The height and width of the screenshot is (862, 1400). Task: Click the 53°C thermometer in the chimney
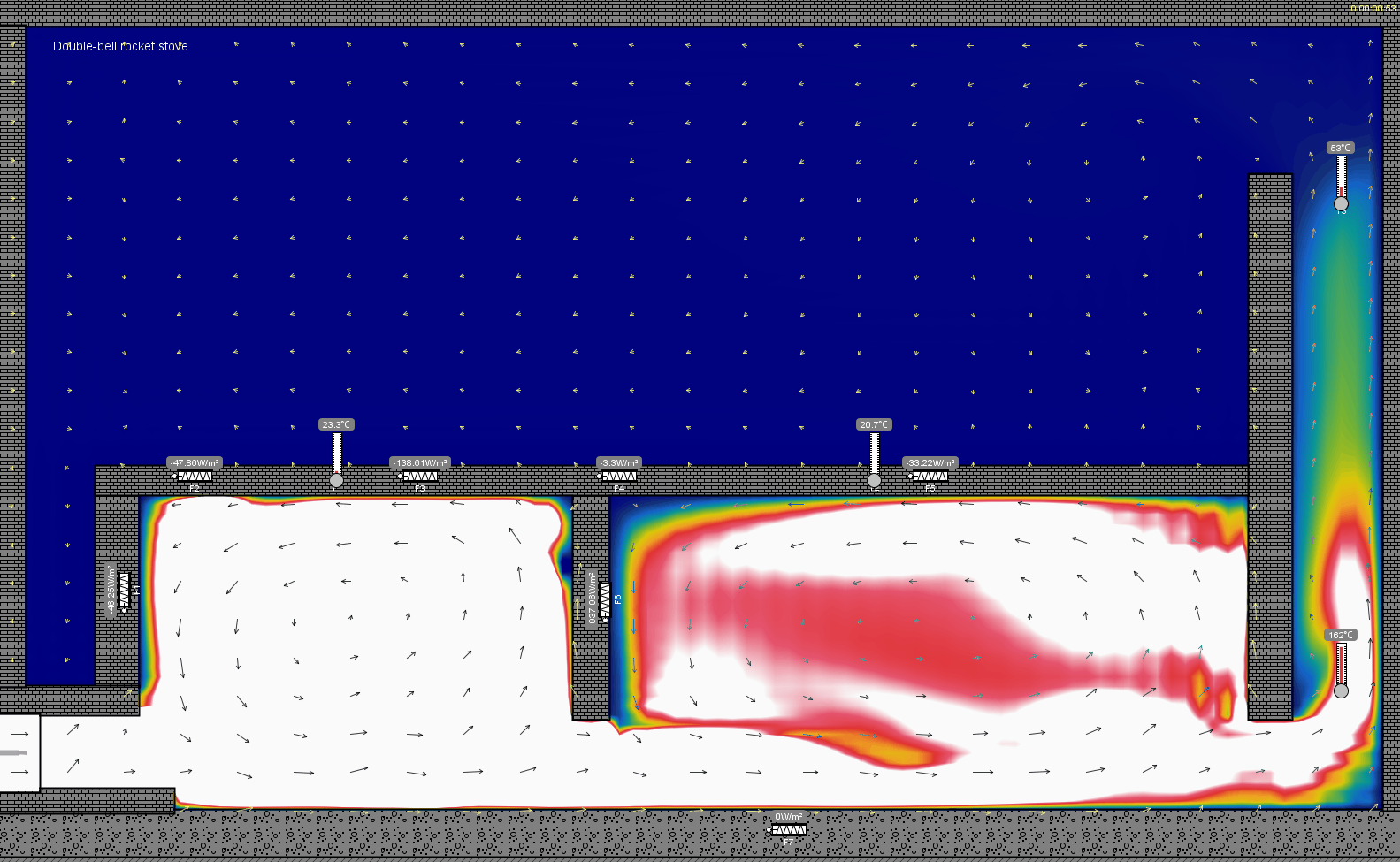pyautogui.click(x=1341, y=180)
